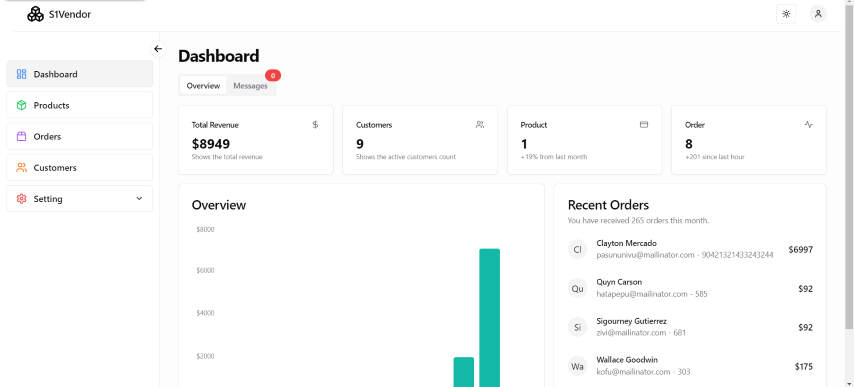Click '+201 since last hour' text

(x=715, y=157)
